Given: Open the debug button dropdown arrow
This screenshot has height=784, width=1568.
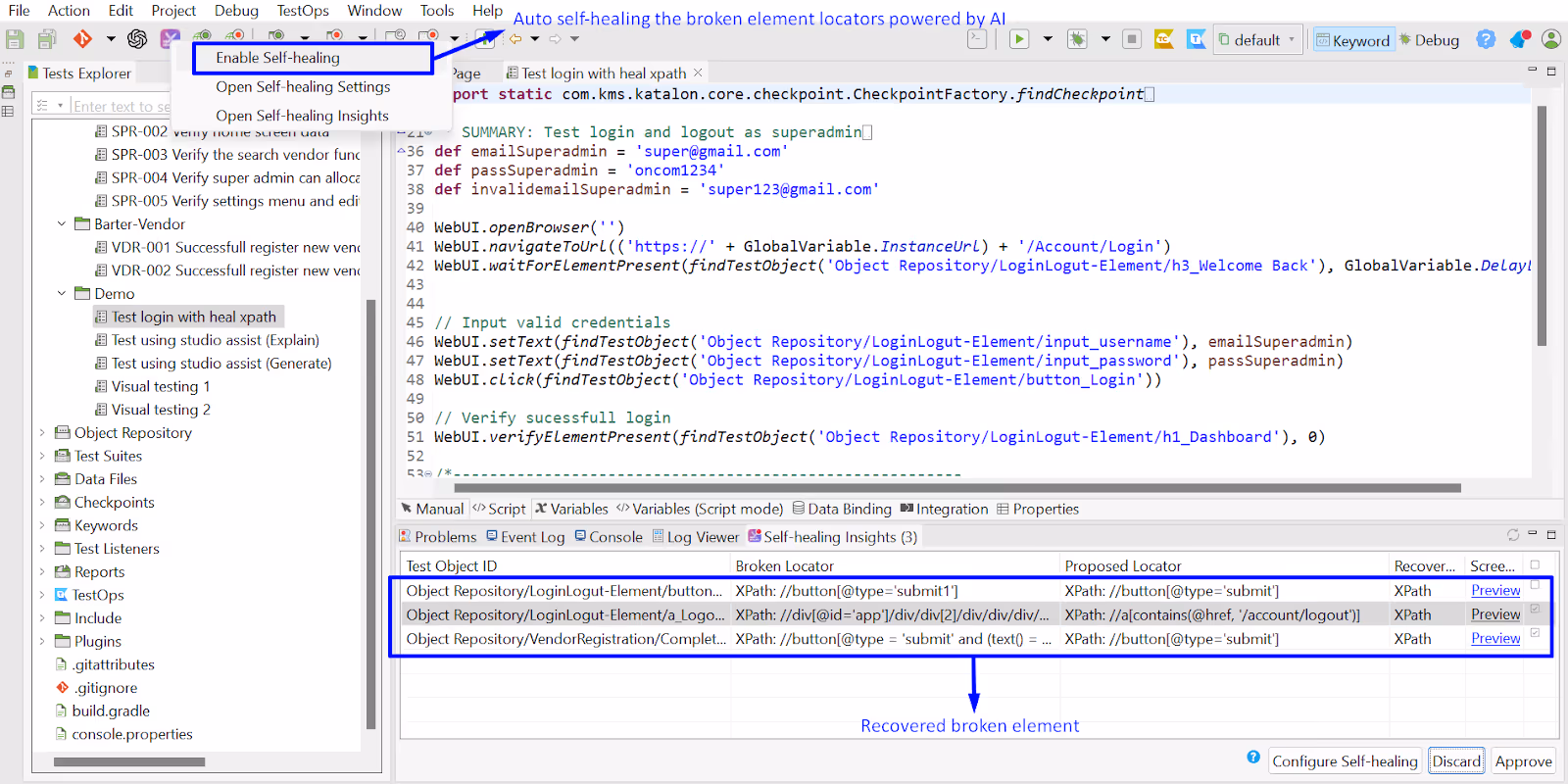Looking at the screenshot, I should click(1105, 39).
